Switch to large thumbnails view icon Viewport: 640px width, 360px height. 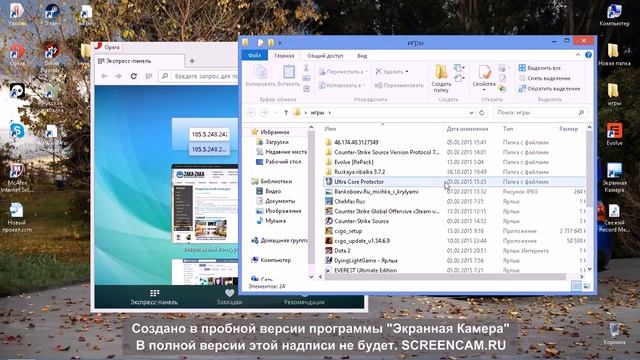pyautogui.click(x=586, y=286)
